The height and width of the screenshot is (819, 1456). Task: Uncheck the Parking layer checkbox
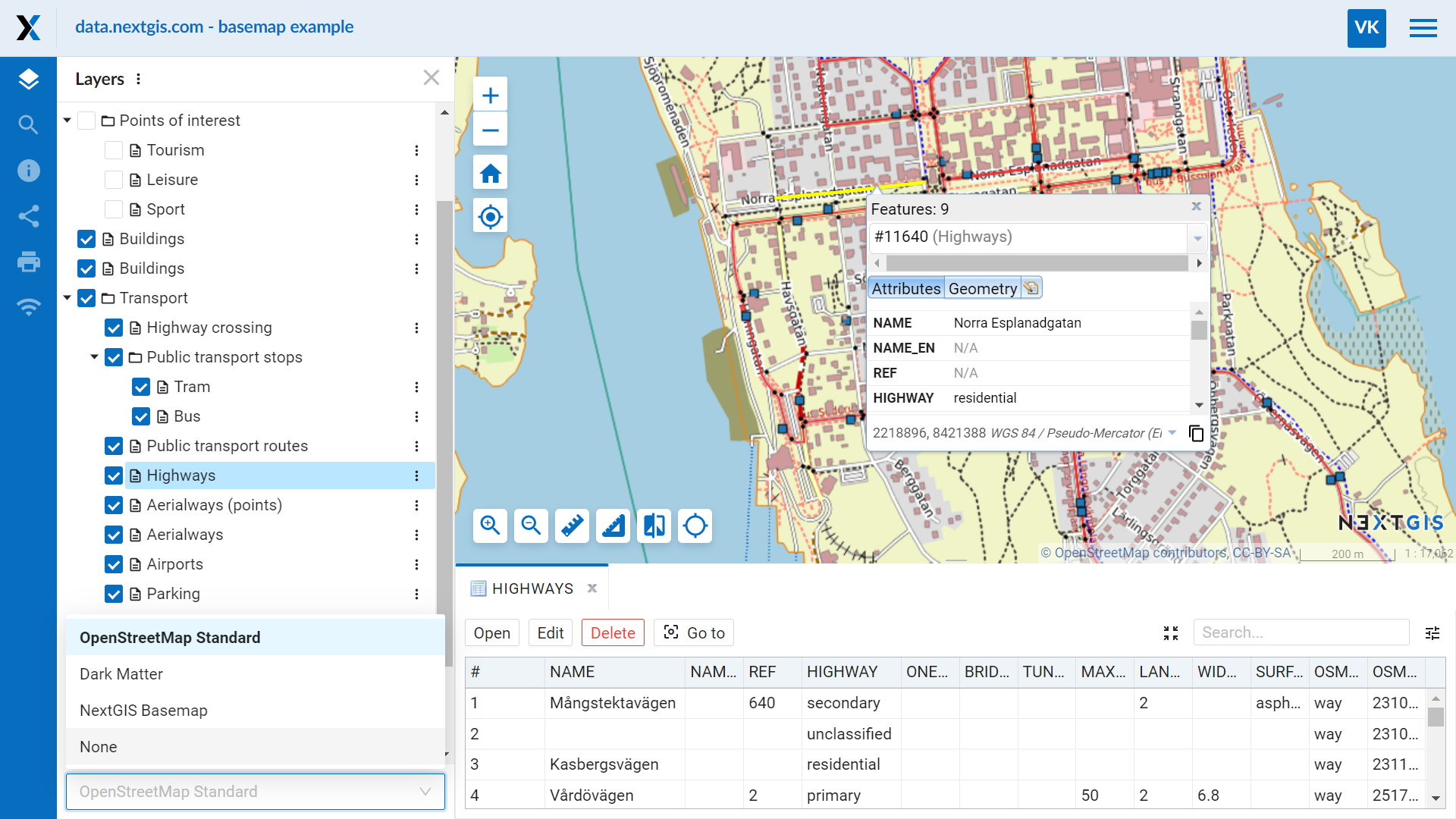(114, 594)
